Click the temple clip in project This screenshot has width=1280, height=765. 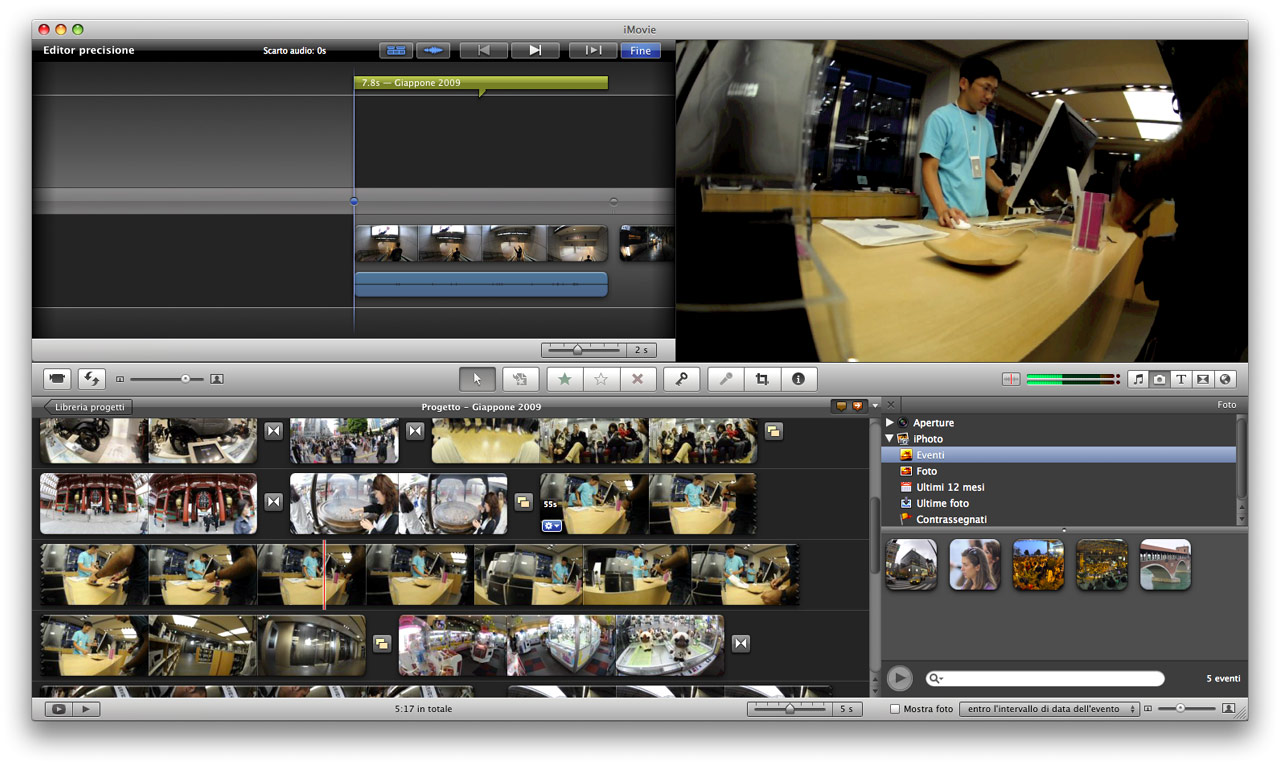(148, 504)
